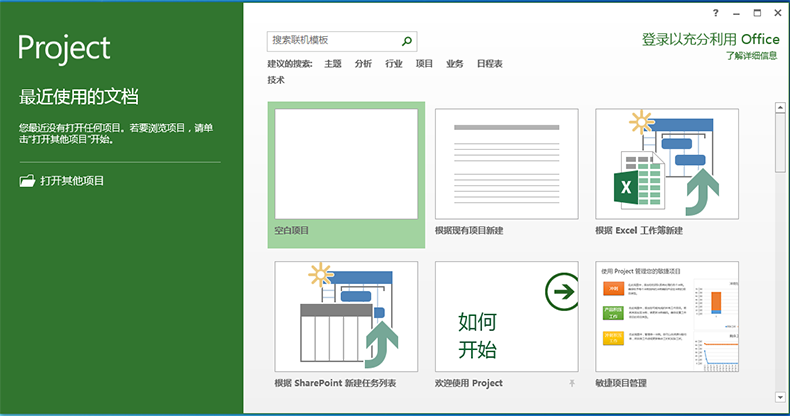Image resolution: width=790 pixels, height=416 pixels.
Task: Click the 欢迎使用 Project caption
Action: (x=469, y=383)
